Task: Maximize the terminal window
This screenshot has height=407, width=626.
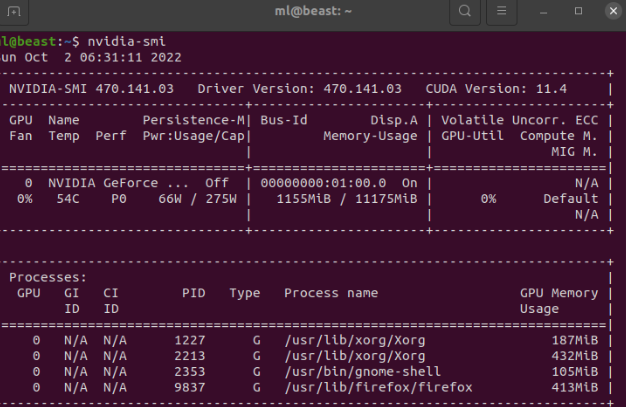Action: (578, 11)
